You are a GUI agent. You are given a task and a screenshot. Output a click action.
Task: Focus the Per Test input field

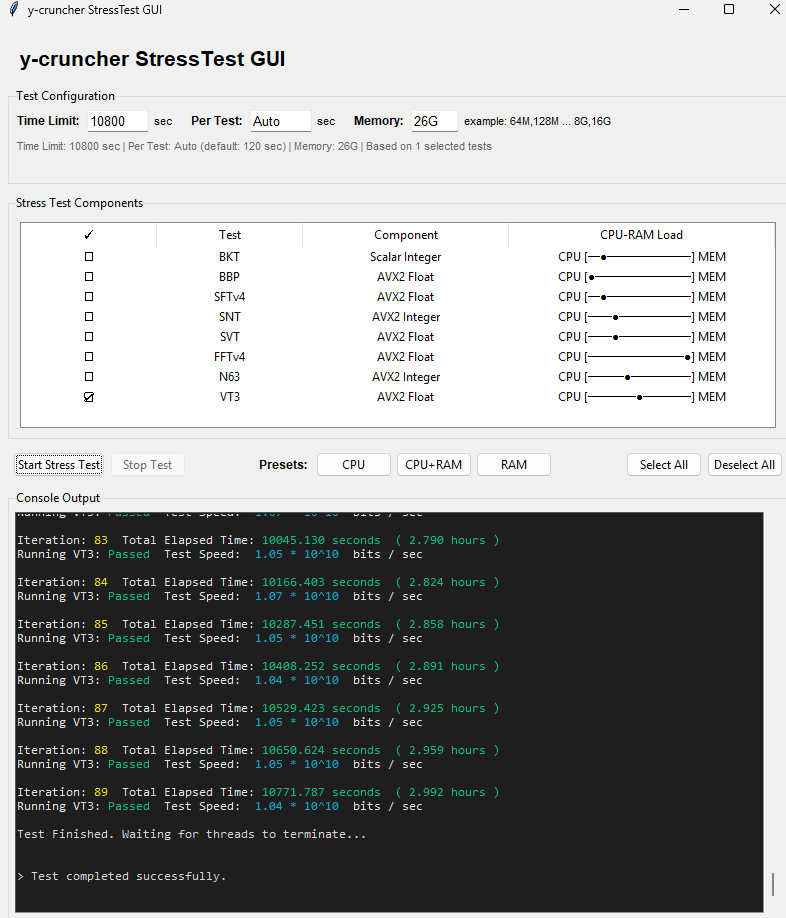click(x=280, y=121)
